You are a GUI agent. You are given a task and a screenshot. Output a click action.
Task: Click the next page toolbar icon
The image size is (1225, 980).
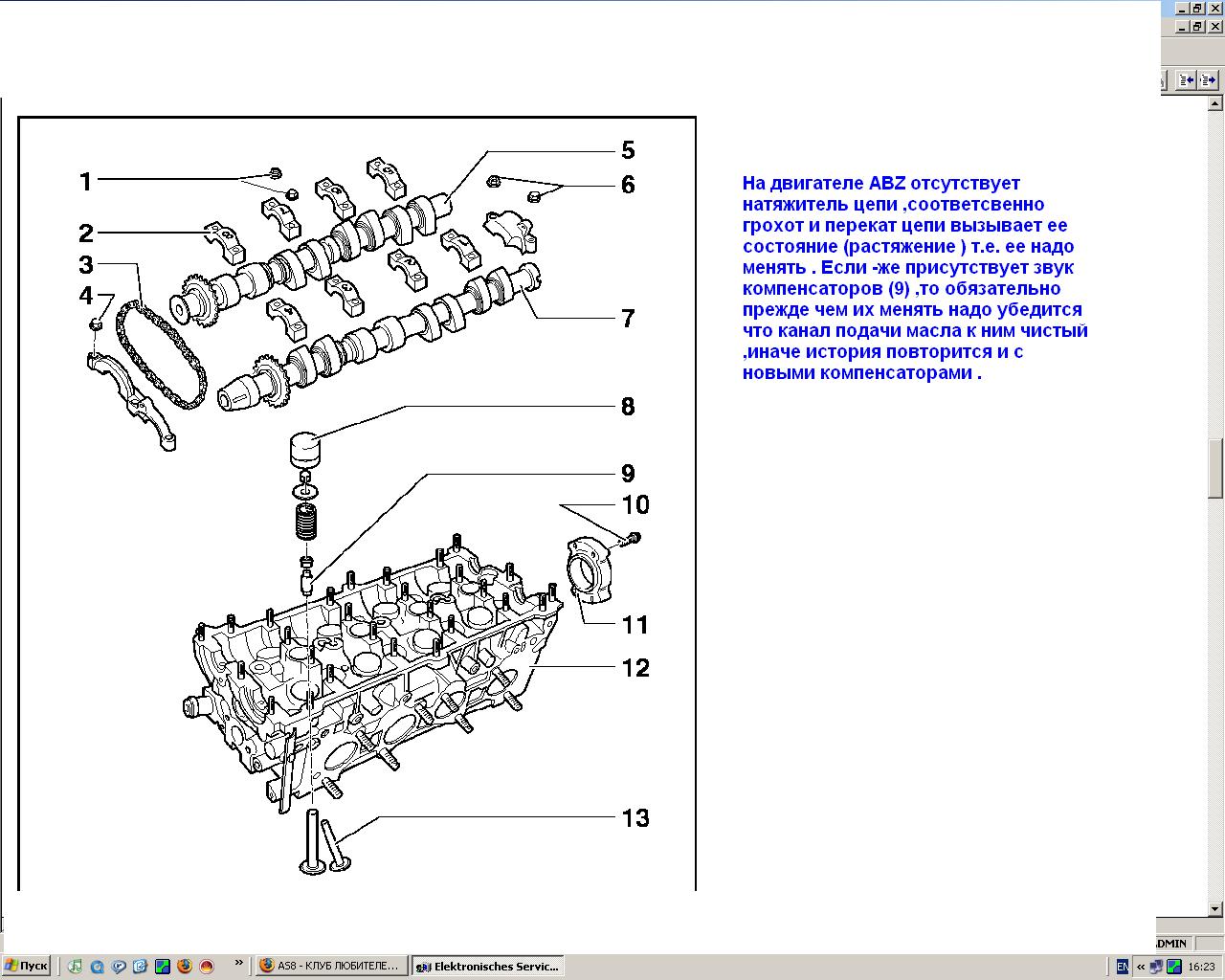click(1209, 80)
